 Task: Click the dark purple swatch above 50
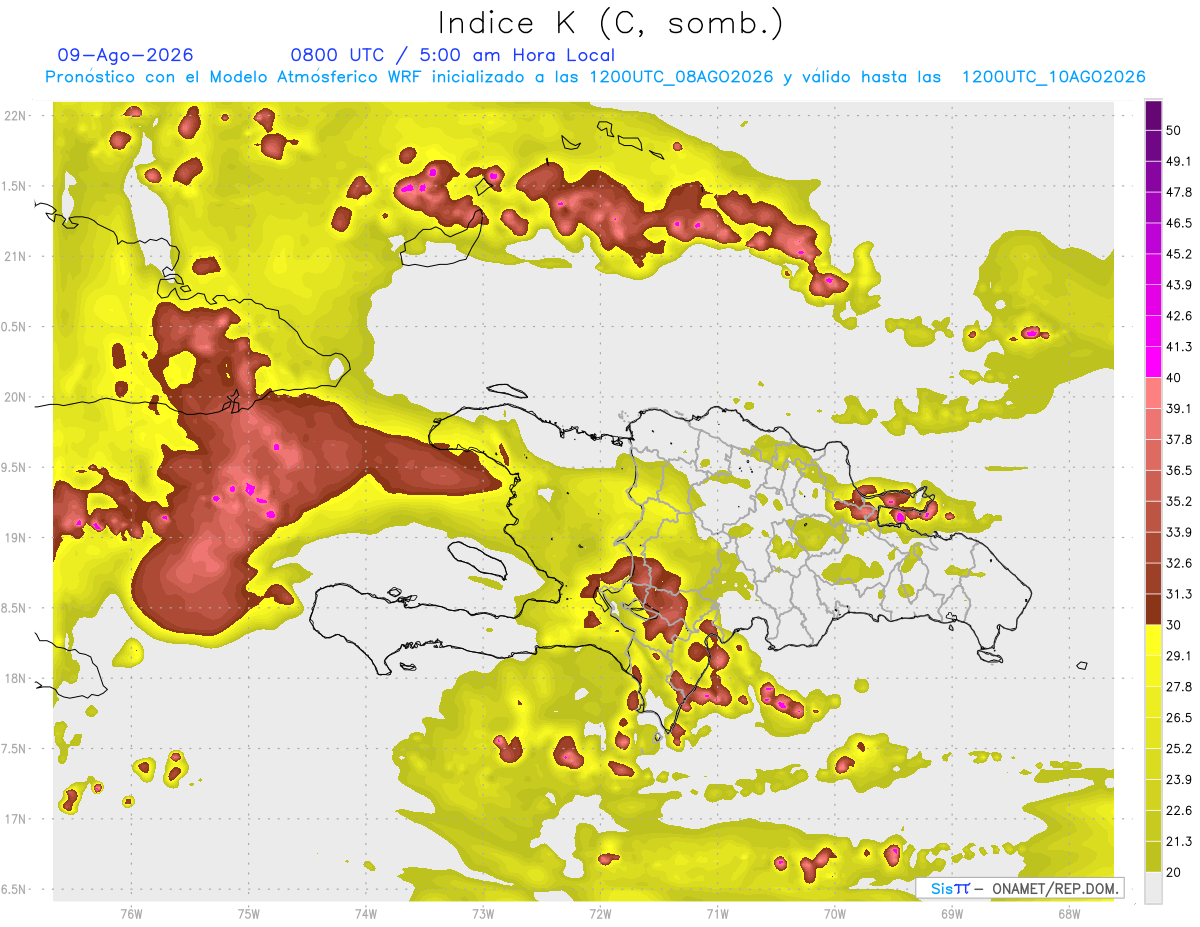(x=1153, y=115)
